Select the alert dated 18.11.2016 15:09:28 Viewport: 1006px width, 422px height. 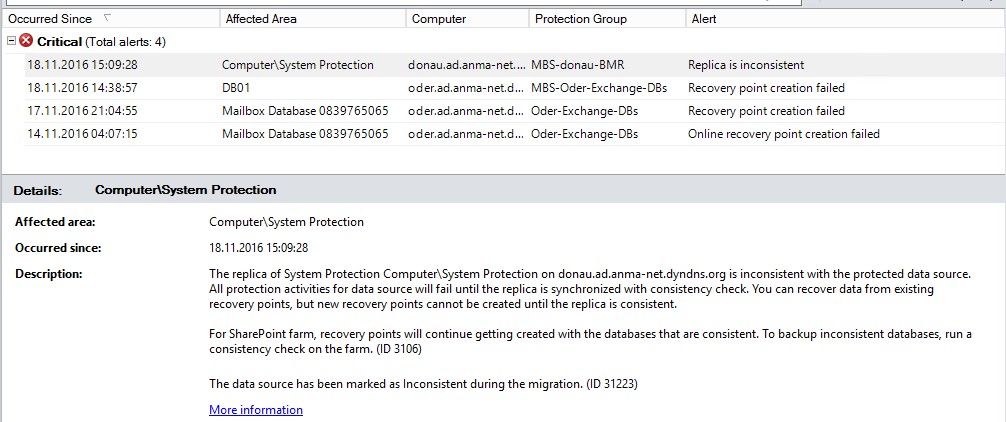coord(82,65)
